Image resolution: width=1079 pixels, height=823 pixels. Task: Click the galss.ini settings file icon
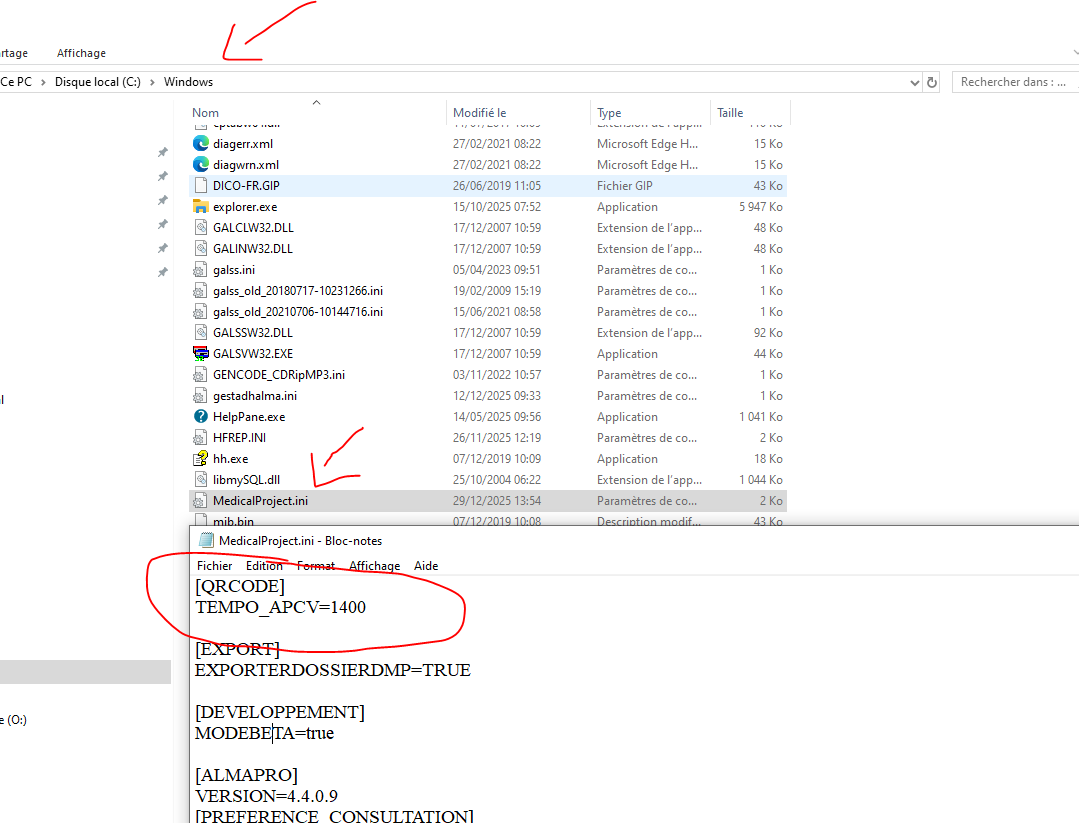[201, 270]
